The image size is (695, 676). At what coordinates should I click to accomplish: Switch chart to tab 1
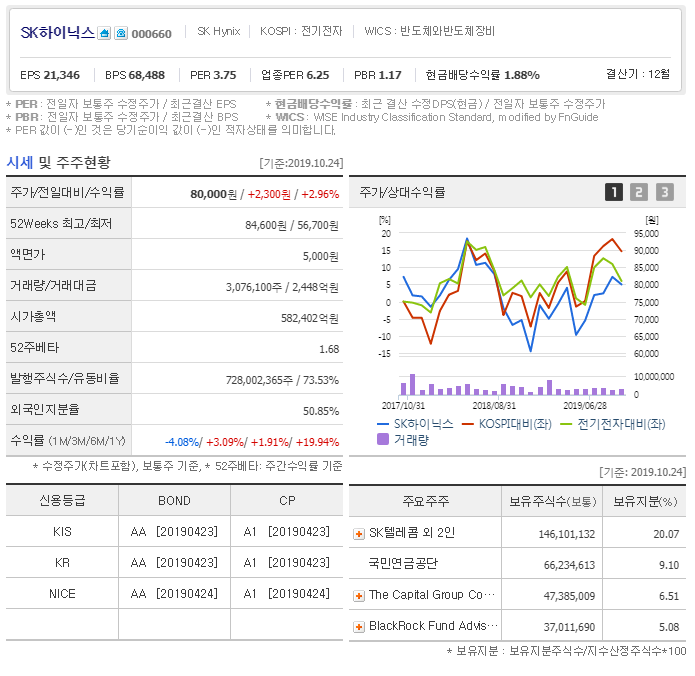click(614, 192)
